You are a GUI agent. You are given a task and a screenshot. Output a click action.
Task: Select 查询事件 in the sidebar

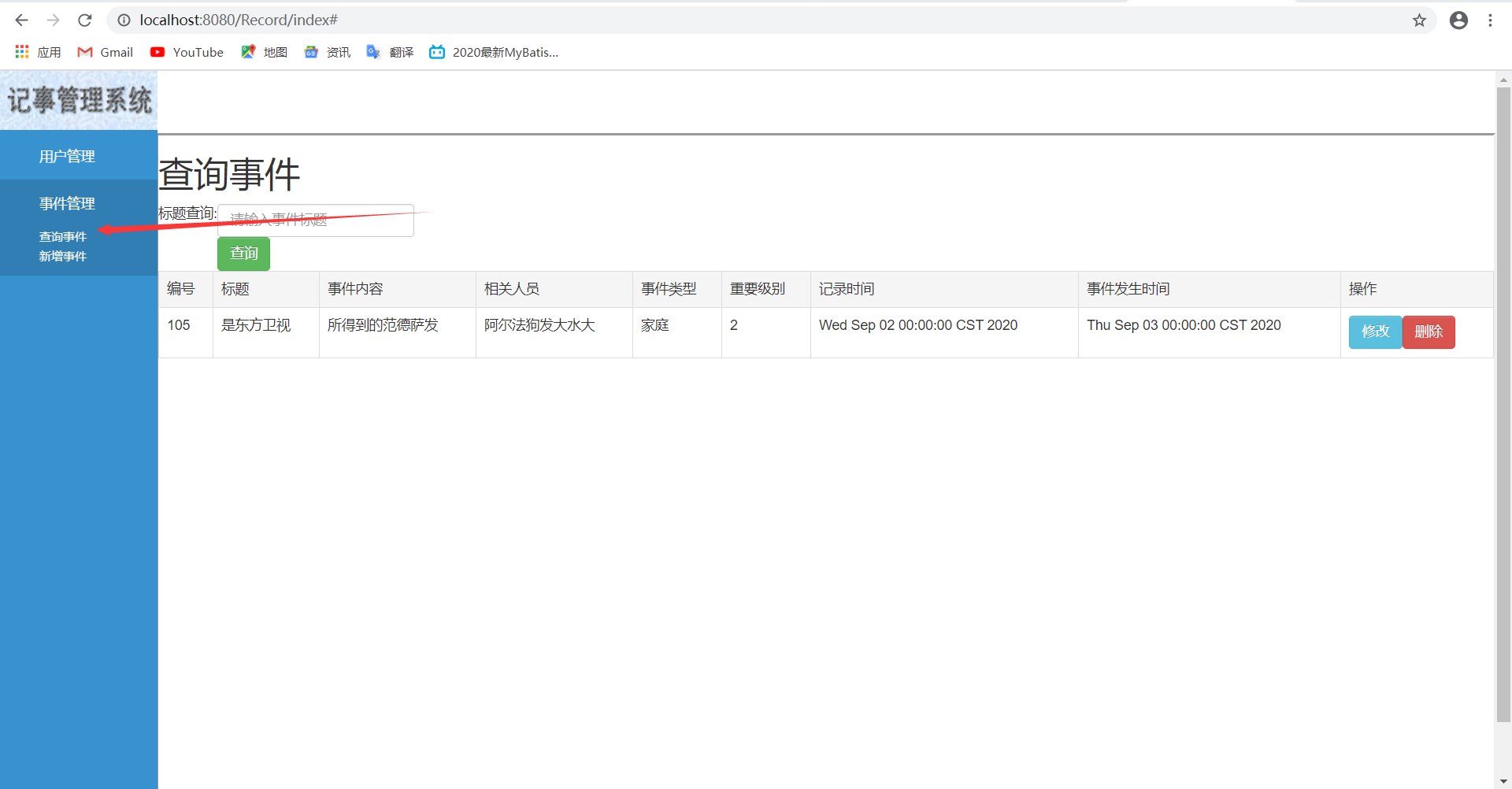pos(63,236)
